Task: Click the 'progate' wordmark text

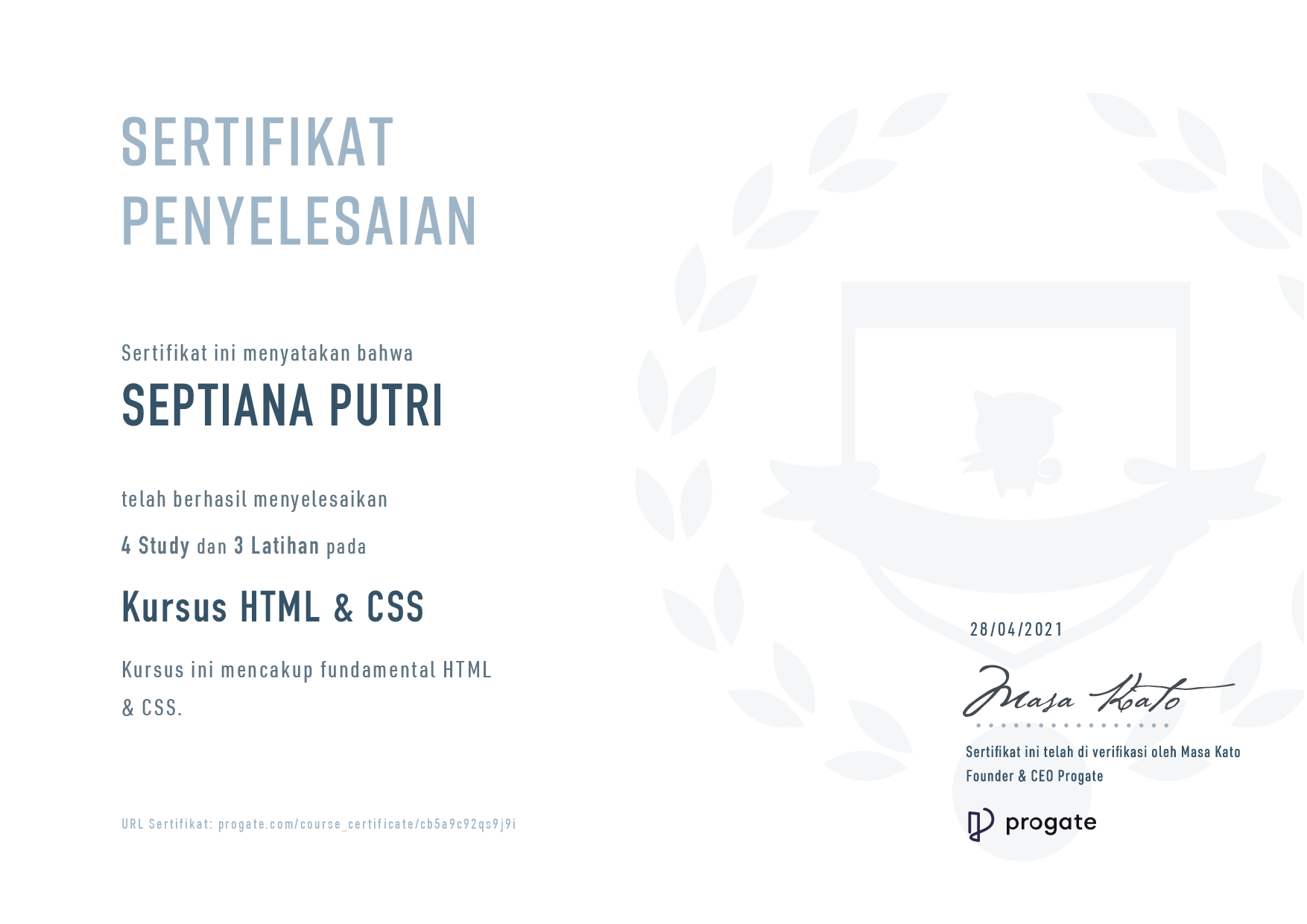Action: click(x=1051, y=823)
